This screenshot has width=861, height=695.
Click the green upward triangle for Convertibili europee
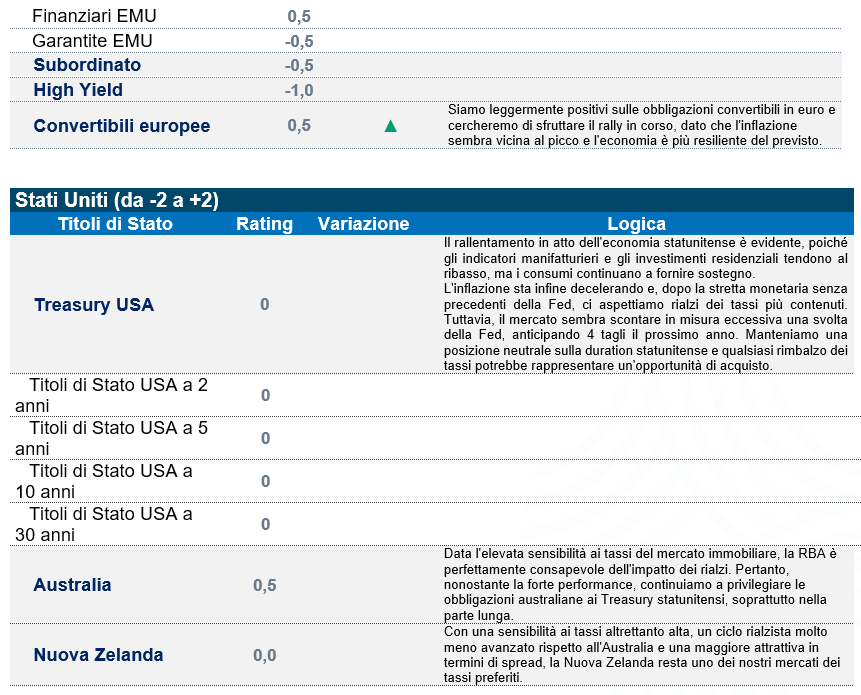coord(390,126)
